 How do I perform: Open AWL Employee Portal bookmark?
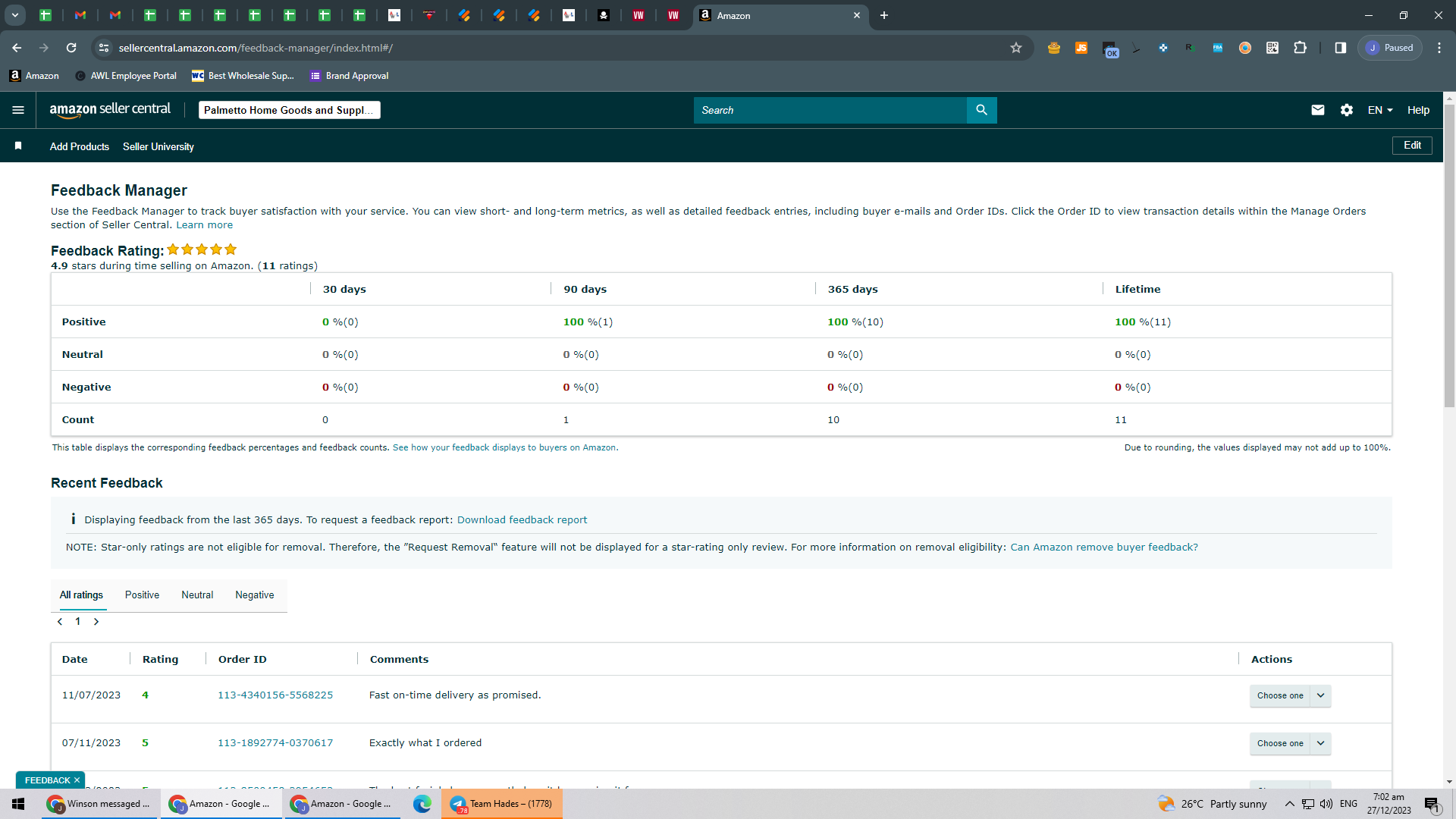click(126, 76)
